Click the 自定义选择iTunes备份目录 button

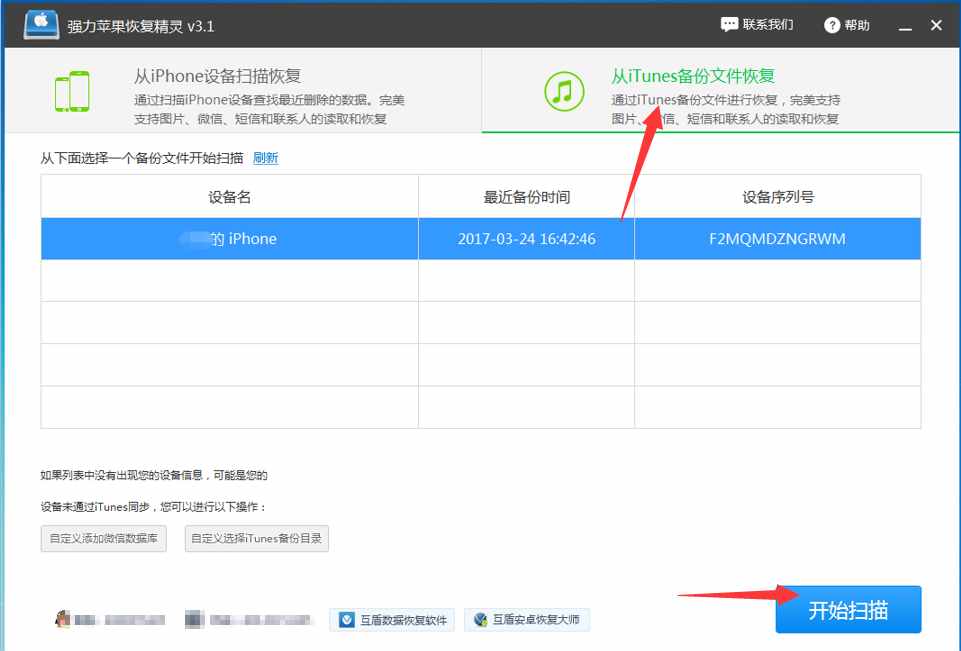coord(257,537)
